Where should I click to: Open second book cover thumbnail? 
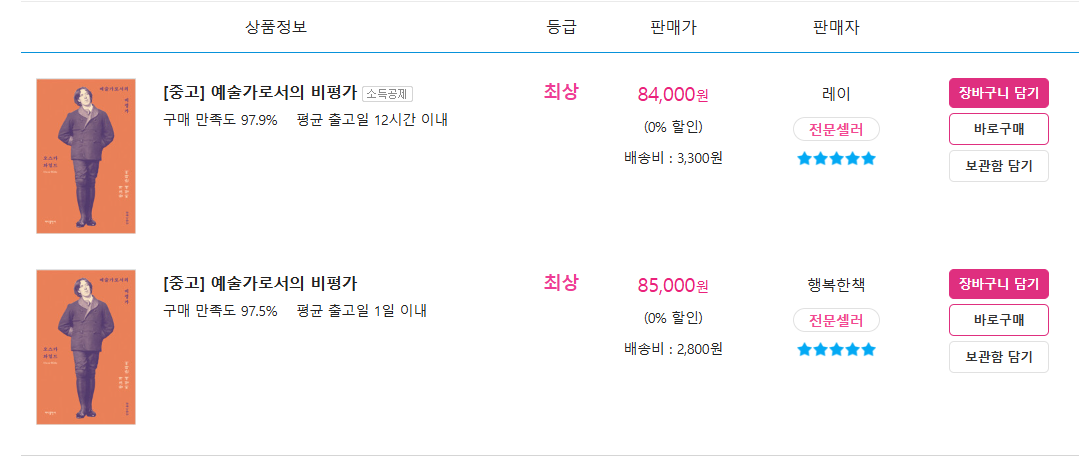point(86,347)
